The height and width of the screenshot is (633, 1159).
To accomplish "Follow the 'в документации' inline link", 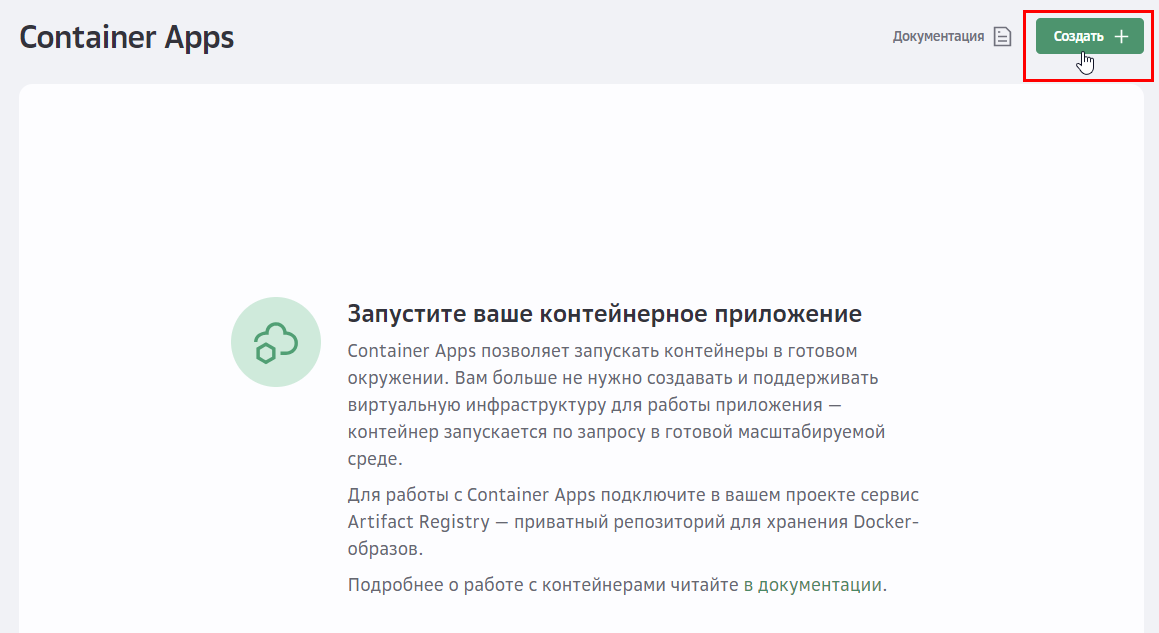I will 813,585.
